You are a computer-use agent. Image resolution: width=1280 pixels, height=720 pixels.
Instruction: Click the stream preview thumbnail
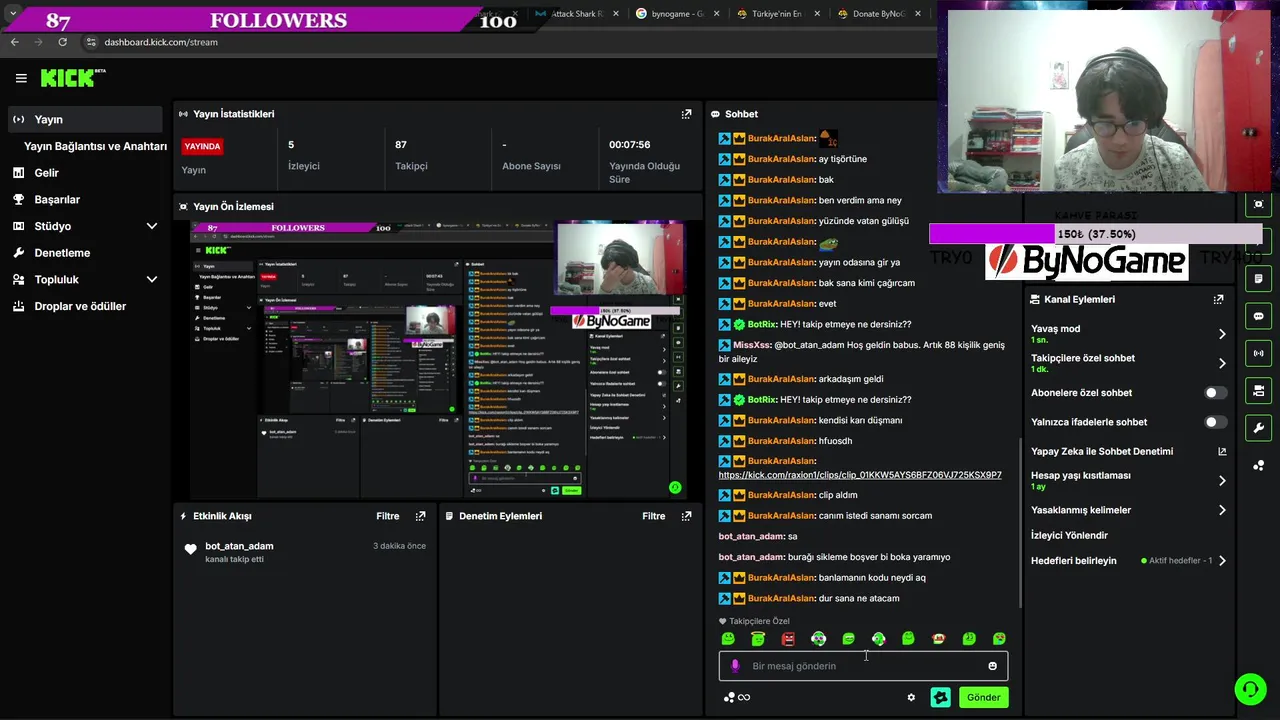click(x=437, y=359)
